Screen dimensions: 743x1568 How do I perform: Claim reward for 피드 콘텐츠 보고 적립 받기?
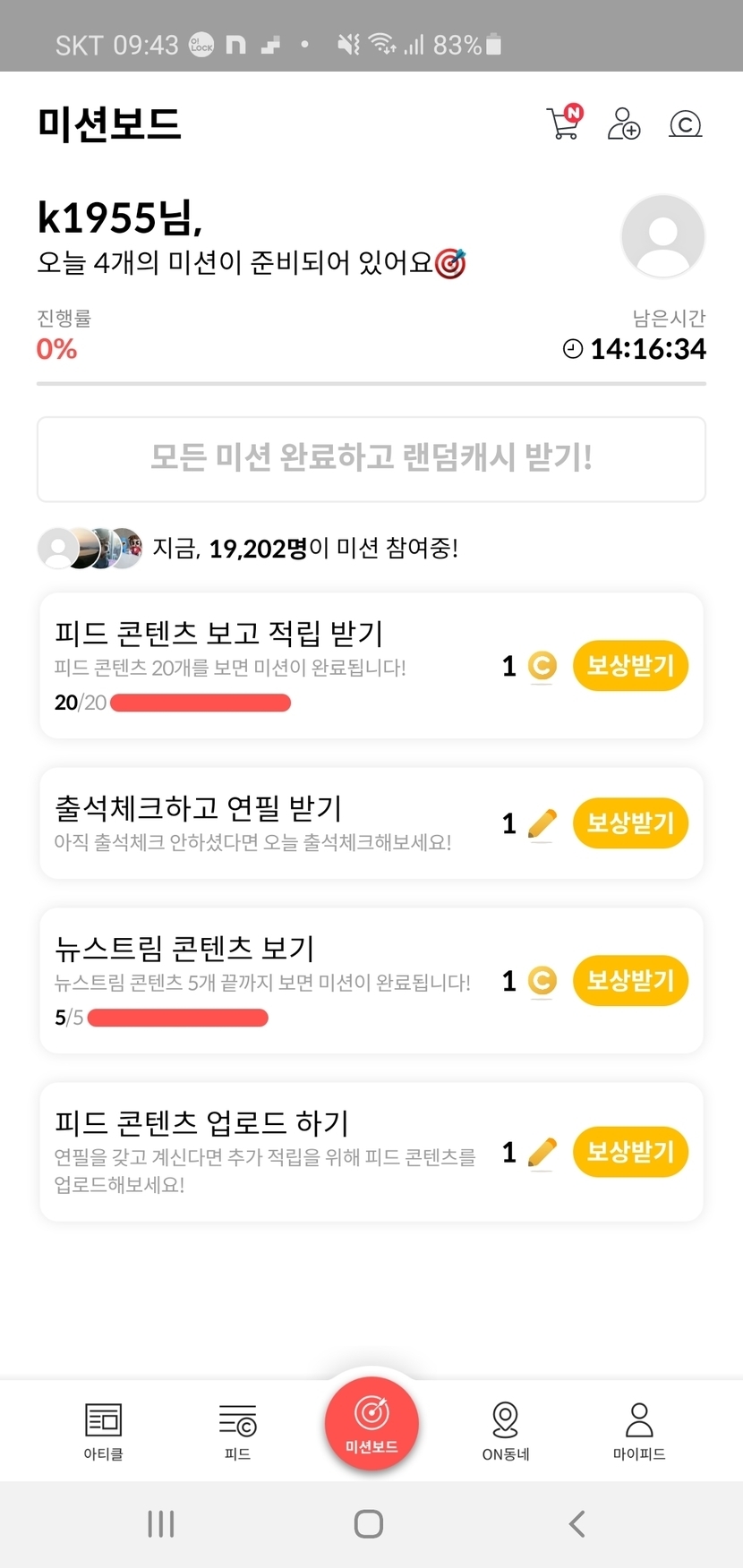coord(630,666)
